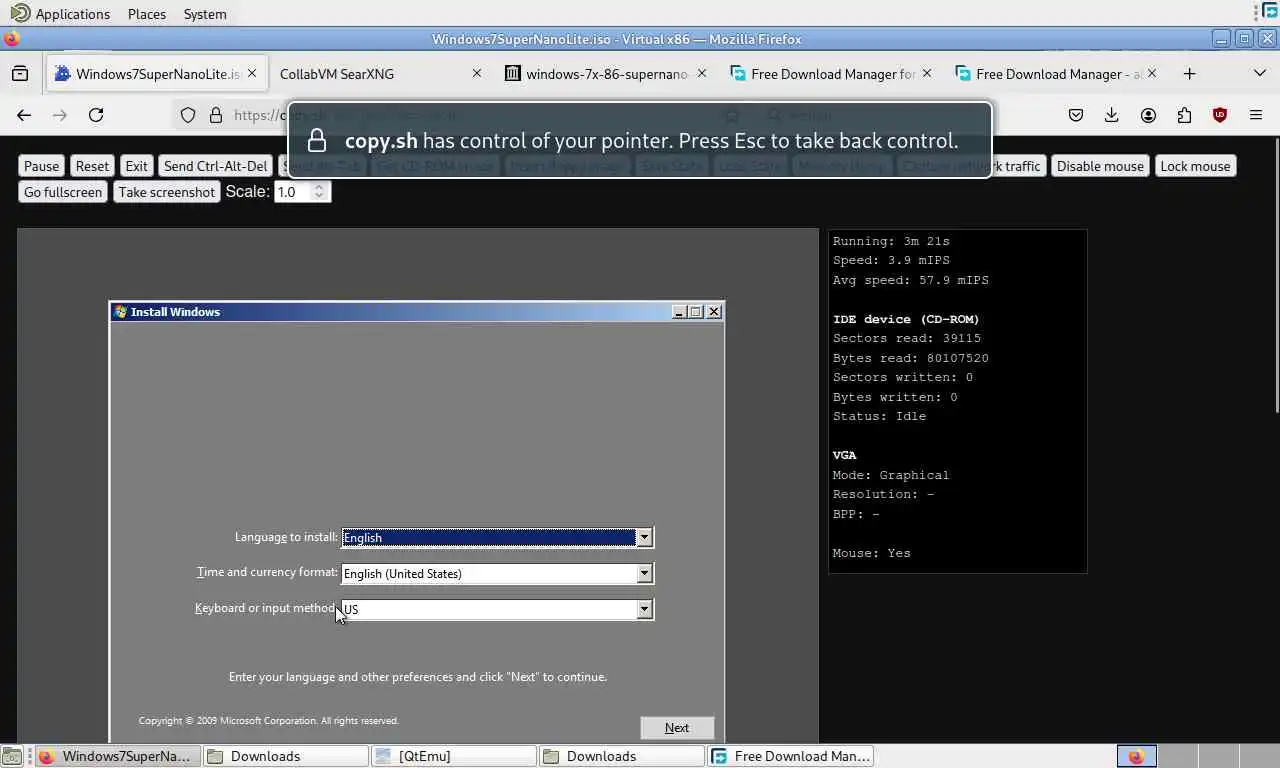Click the 'Running: 3m 21s' text

[x=891, y=241]
